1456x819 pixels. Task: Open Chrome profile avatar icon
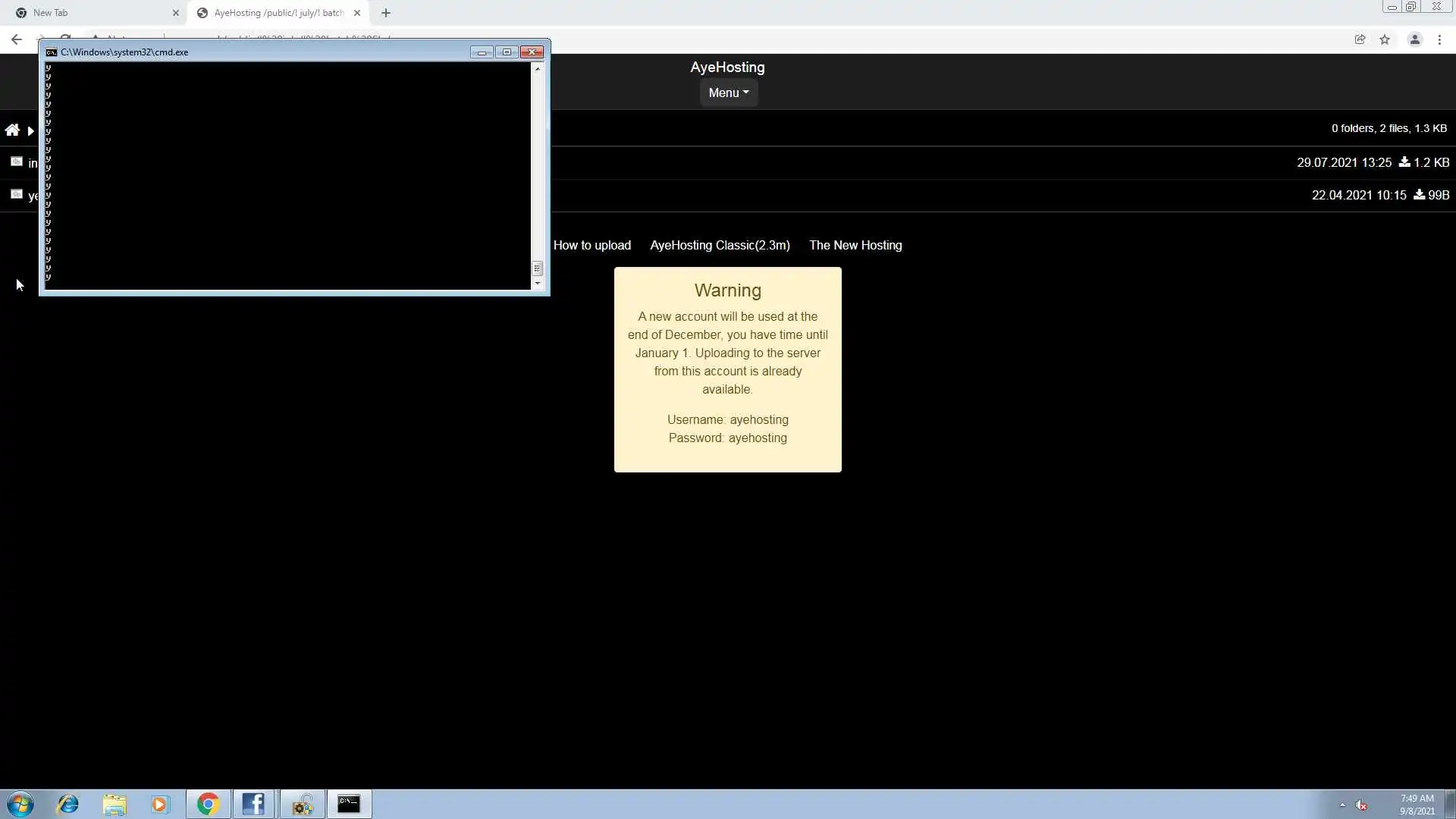[x=1414, y=39]
